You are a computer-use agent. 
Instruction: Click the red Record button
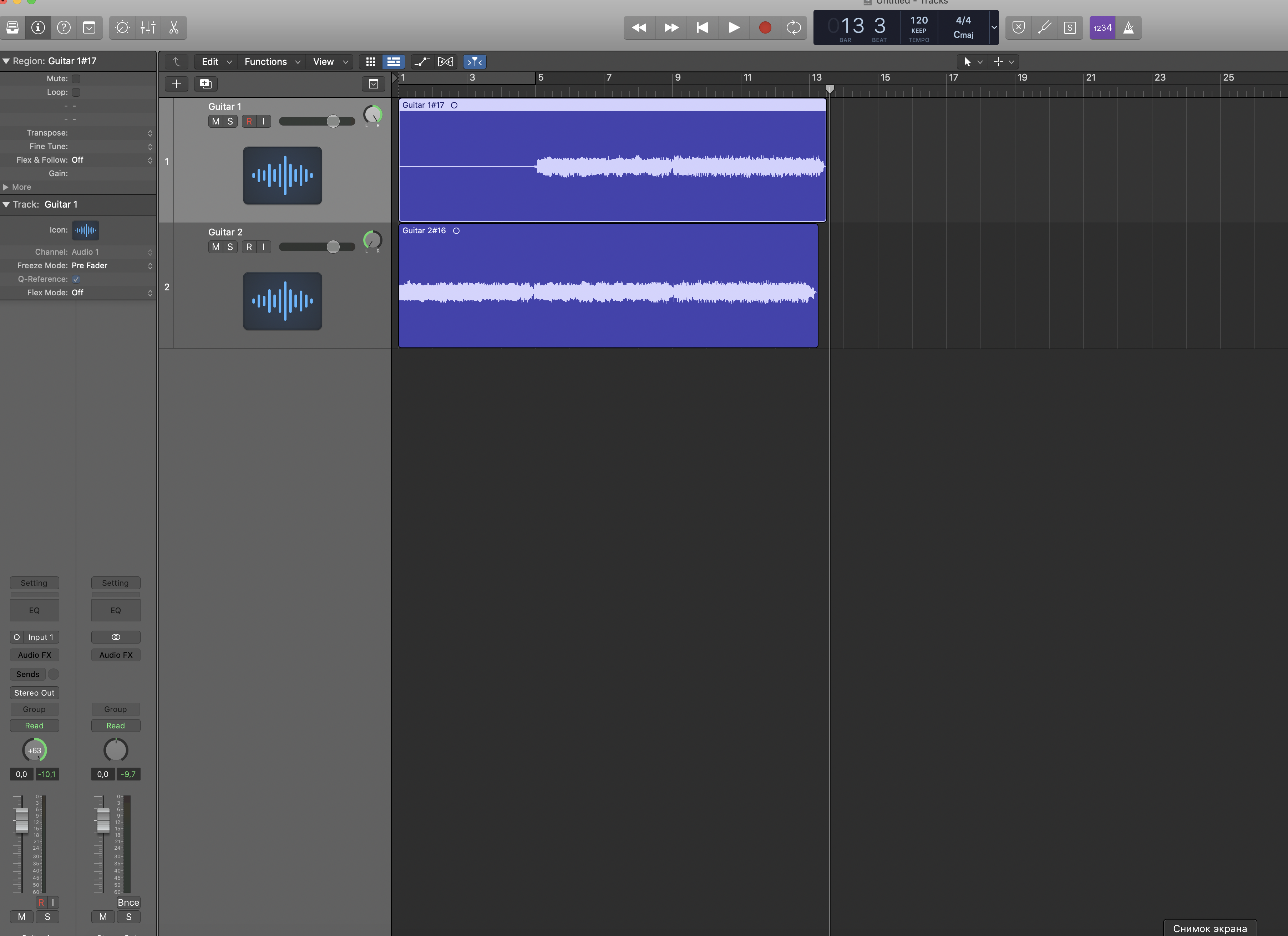point(764,27)
